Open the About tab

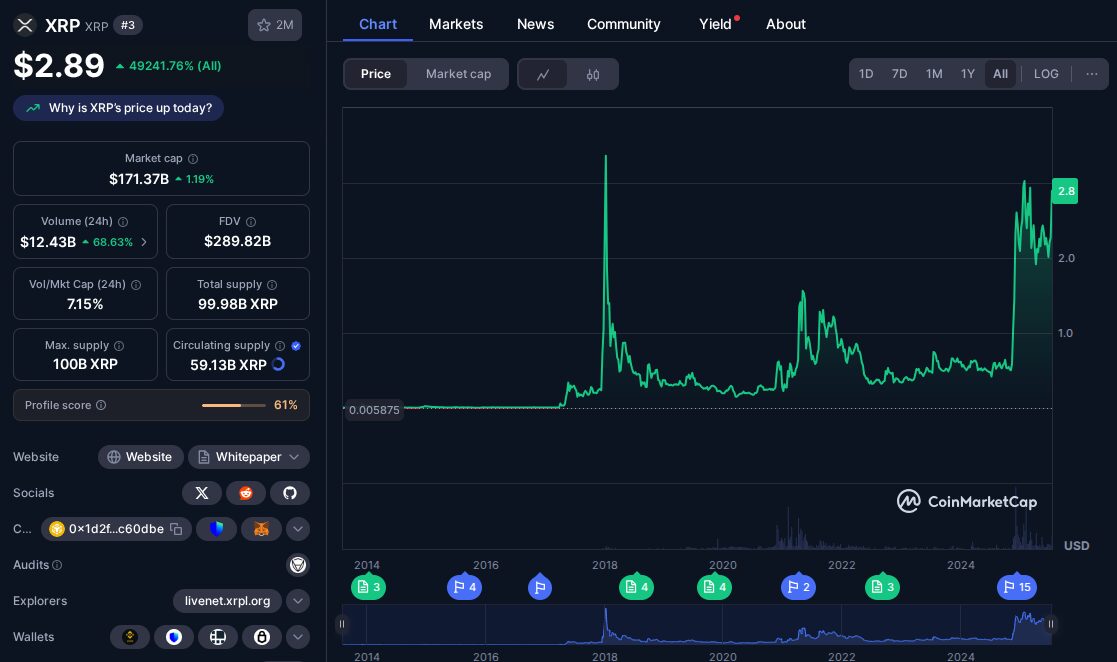786,24
